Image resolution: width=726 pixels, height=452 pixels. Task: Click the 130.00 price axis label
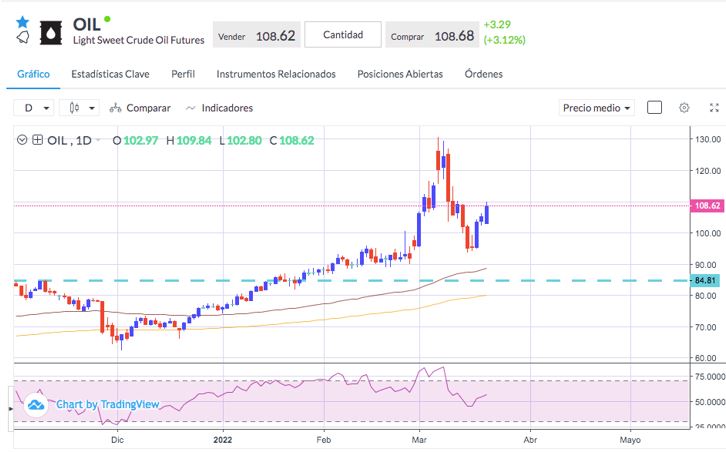coord(708,139)
